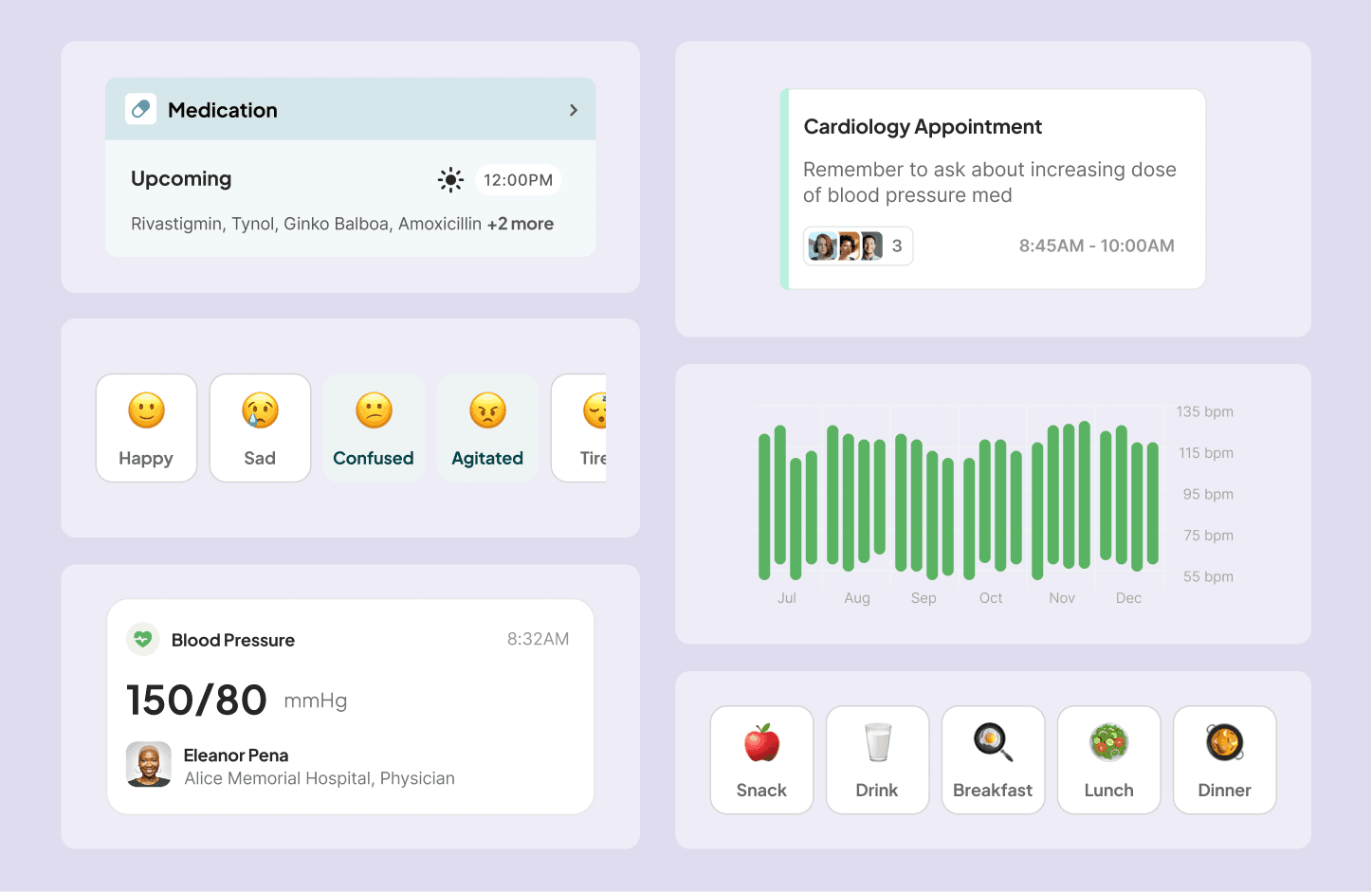Click the crying Sad emoji
This screenshot has height=892, width=1372.
pos(260,410)
